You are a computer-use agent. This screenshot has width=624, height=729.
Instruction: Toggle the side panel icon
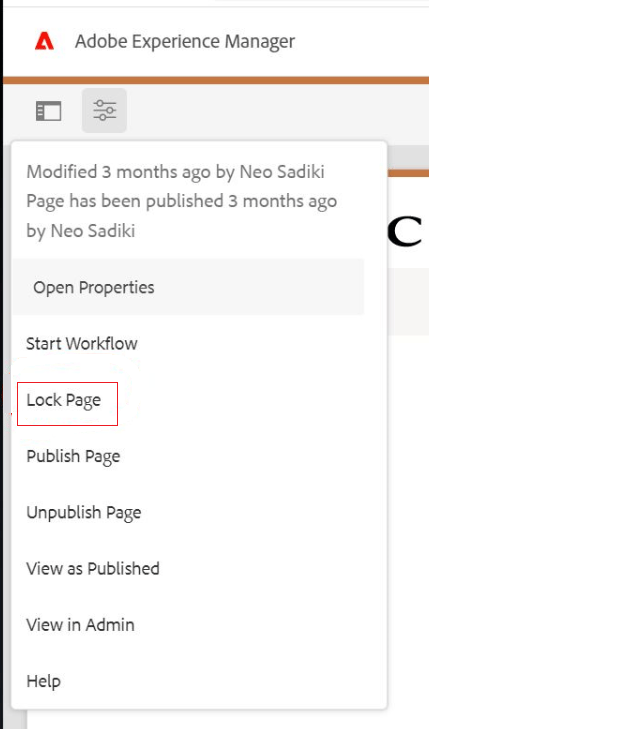click(x=48, y=111)
